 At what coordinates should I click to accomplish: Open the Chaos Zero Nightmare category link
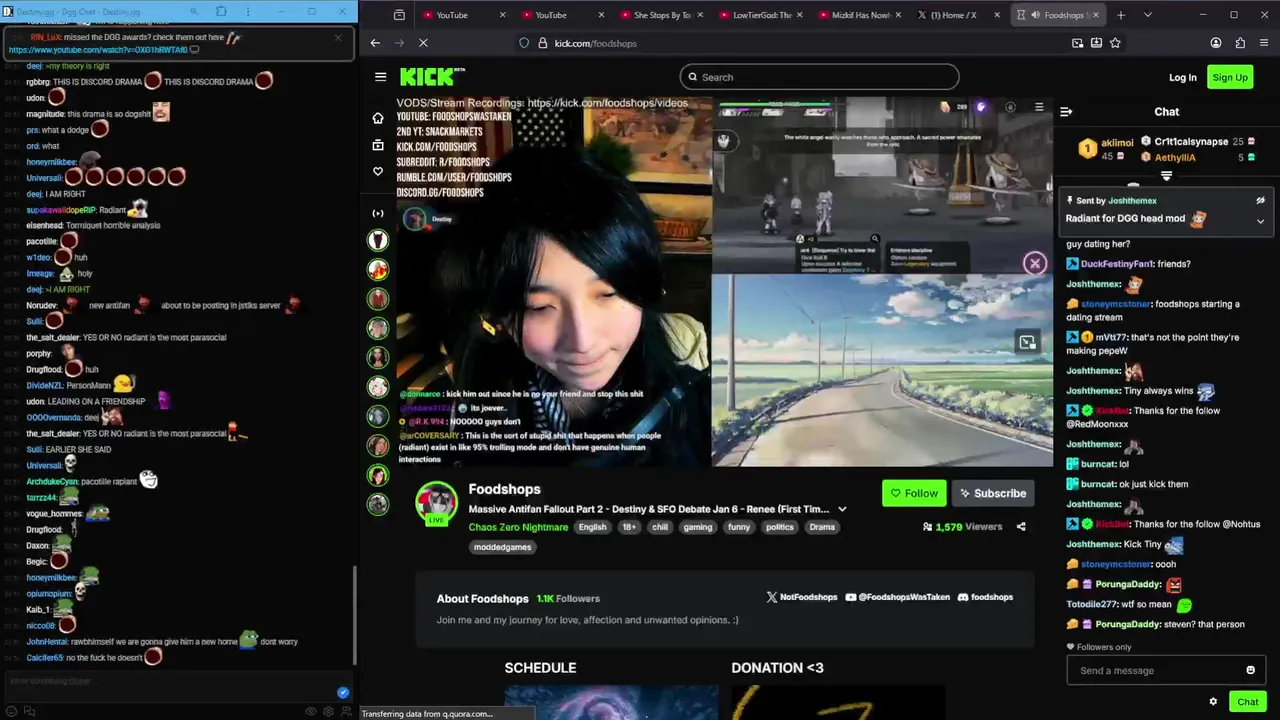click(518, 527)
